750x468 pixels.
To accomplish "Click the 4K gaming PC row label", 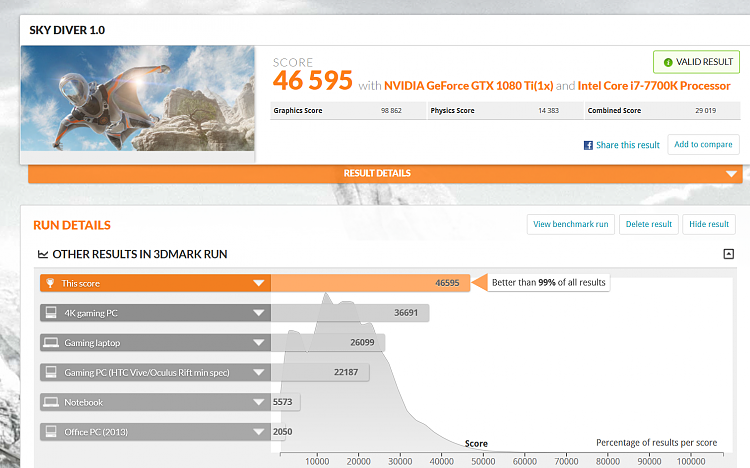I will (91, 313).
